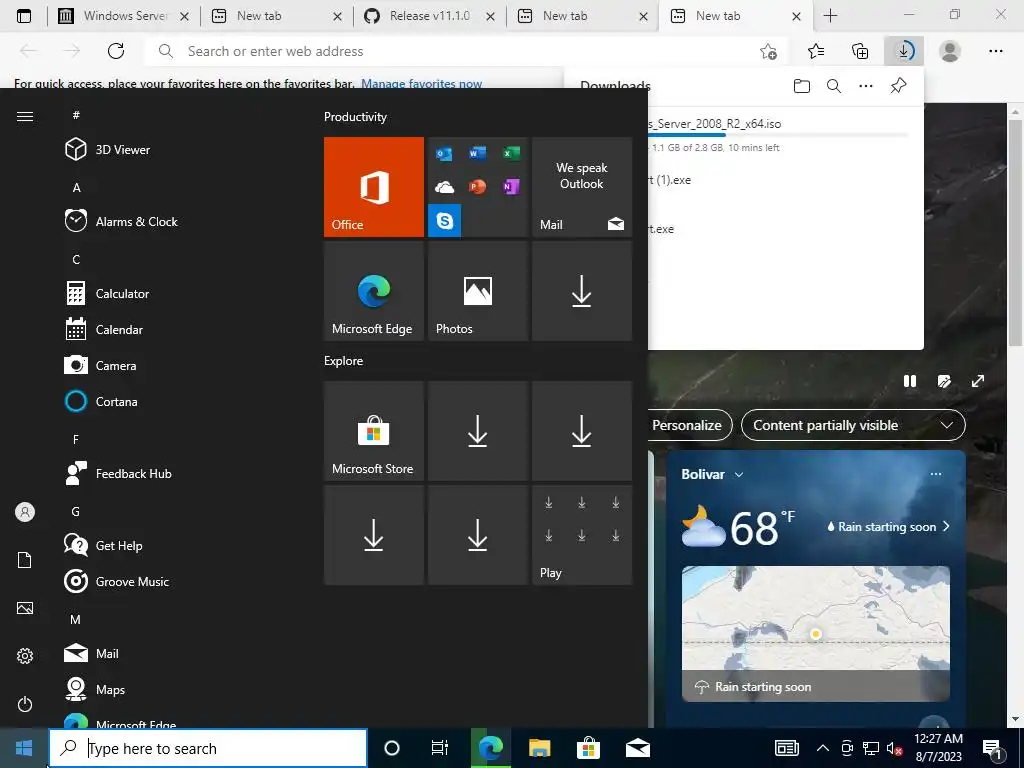This screenshot has height=768, width=1024.
Task: Open Mail from the app list
Action: tap(91, 653)
